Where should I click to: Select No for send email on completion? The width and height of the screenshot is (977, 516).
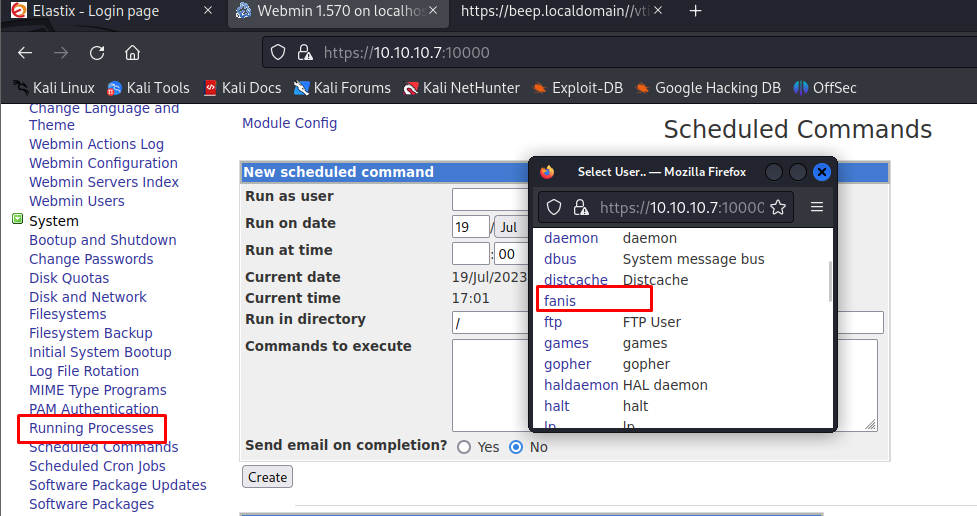tap(516, 447)
